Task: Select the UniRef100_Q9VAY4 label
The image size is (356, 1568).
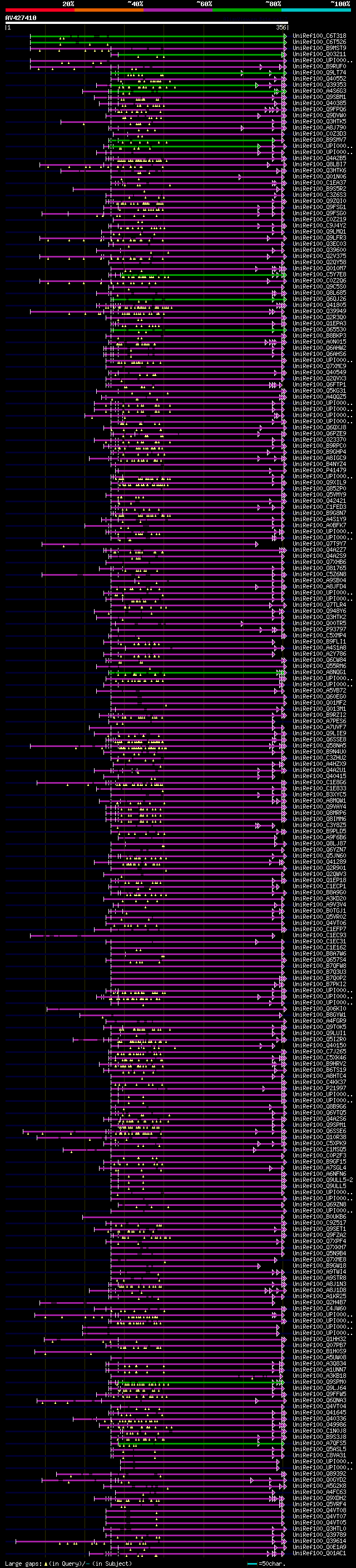Action: [319, 807]
